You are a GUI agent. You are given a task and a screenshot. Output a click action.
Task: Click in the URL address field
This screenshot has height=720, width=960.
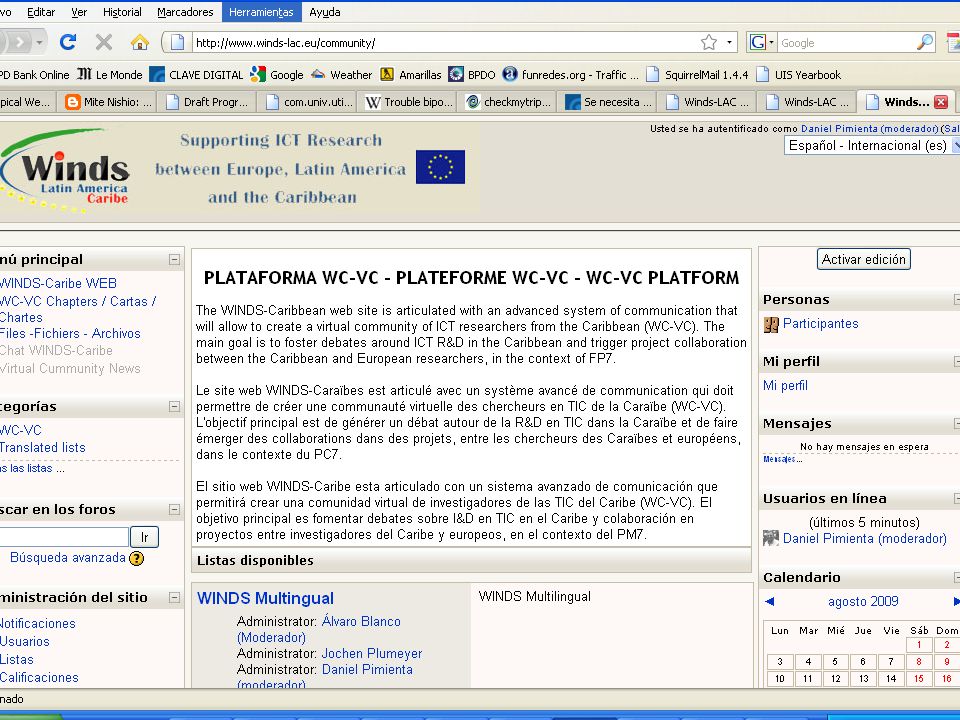tap(446, 42)
